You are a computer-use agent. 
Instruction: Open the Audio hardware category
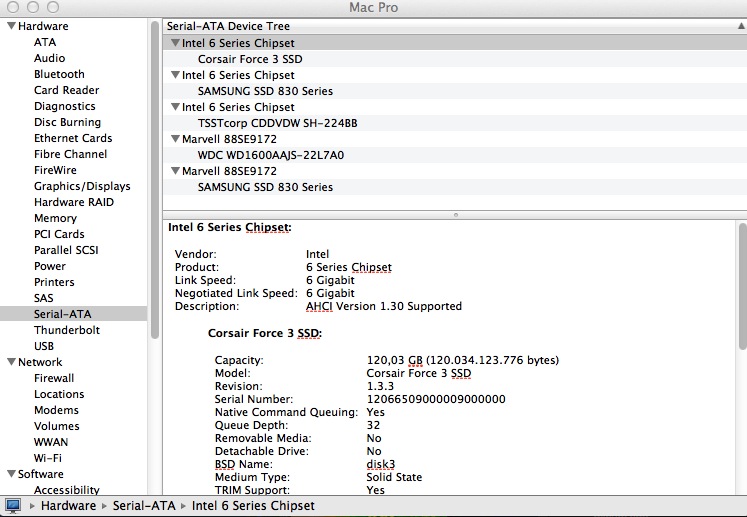point(50,58)
